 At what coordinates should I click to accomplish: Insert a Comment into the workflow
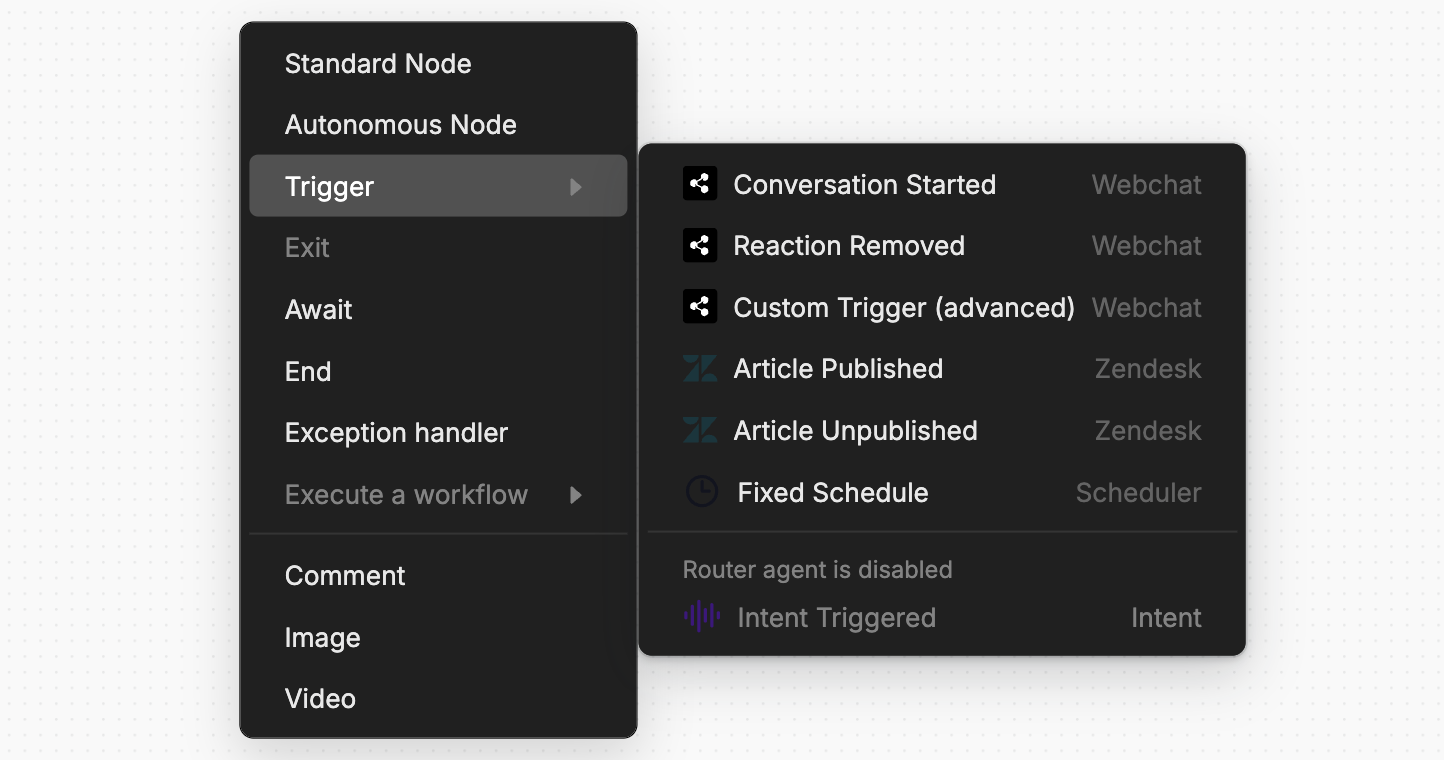click(x=345, y=575)
